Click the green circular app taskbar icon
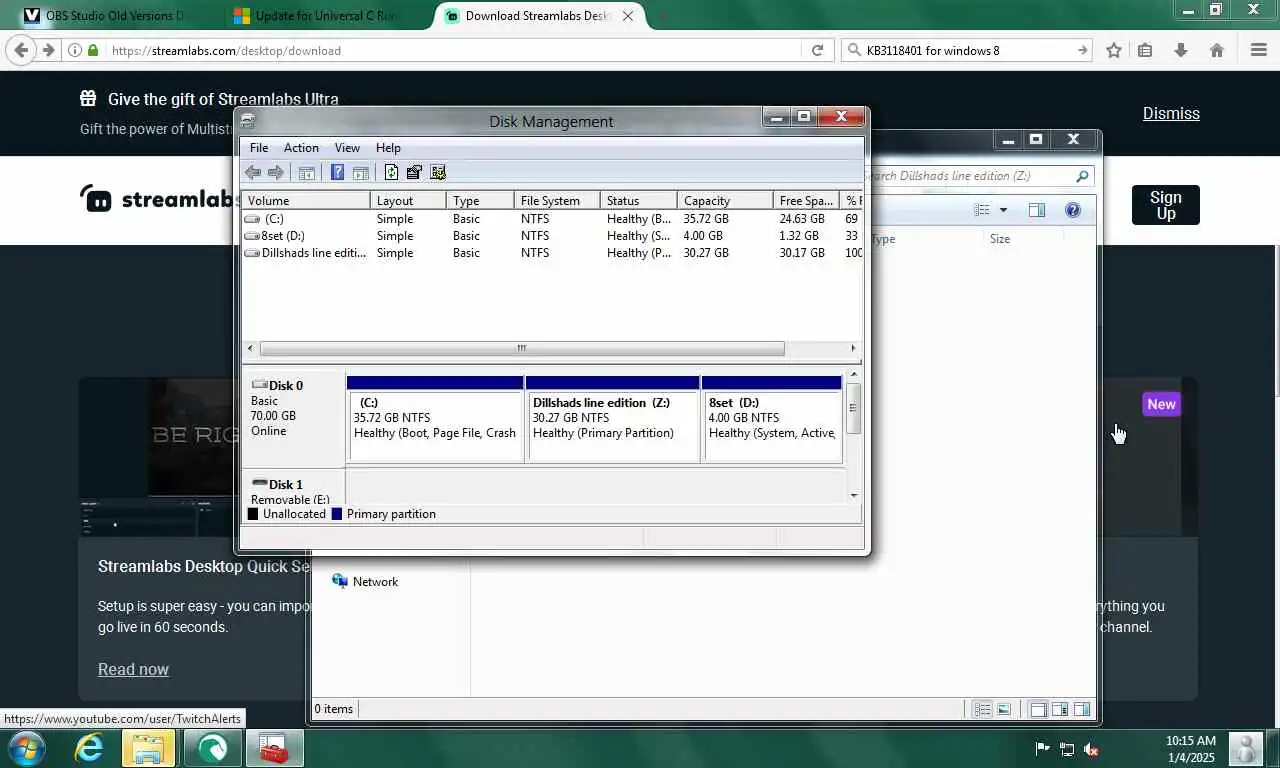Image resolution: width=1280 pixels, height=768 pixels. [212, 748]
